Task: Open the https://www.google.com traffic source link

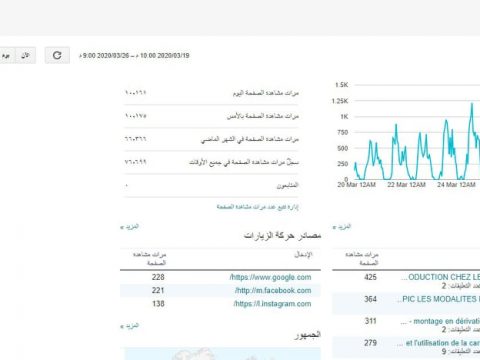Action: 270,277
